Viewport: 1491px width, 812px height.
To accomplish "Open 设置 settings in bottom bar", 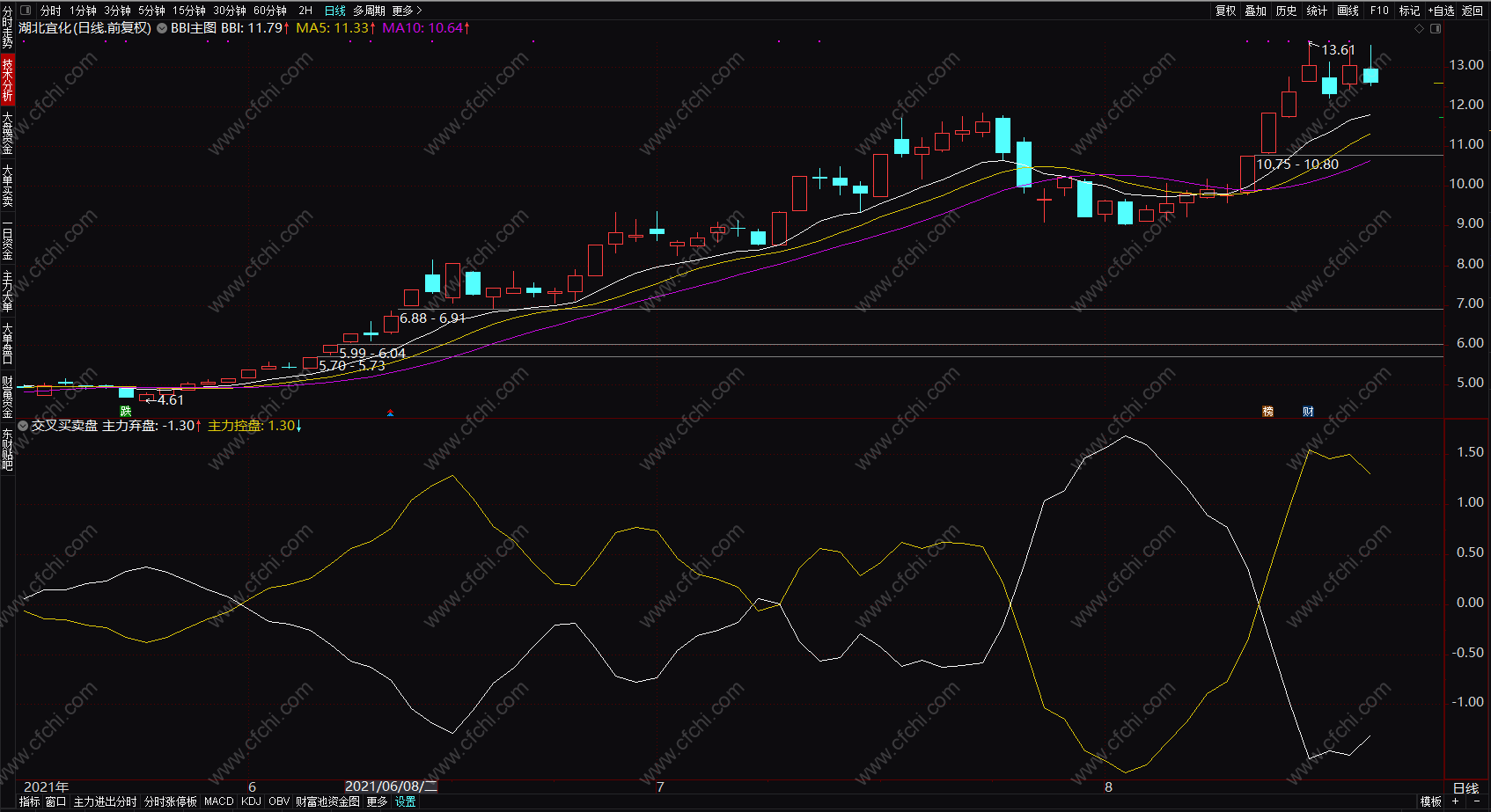I will pyautogui.click(x=405, y=801).
